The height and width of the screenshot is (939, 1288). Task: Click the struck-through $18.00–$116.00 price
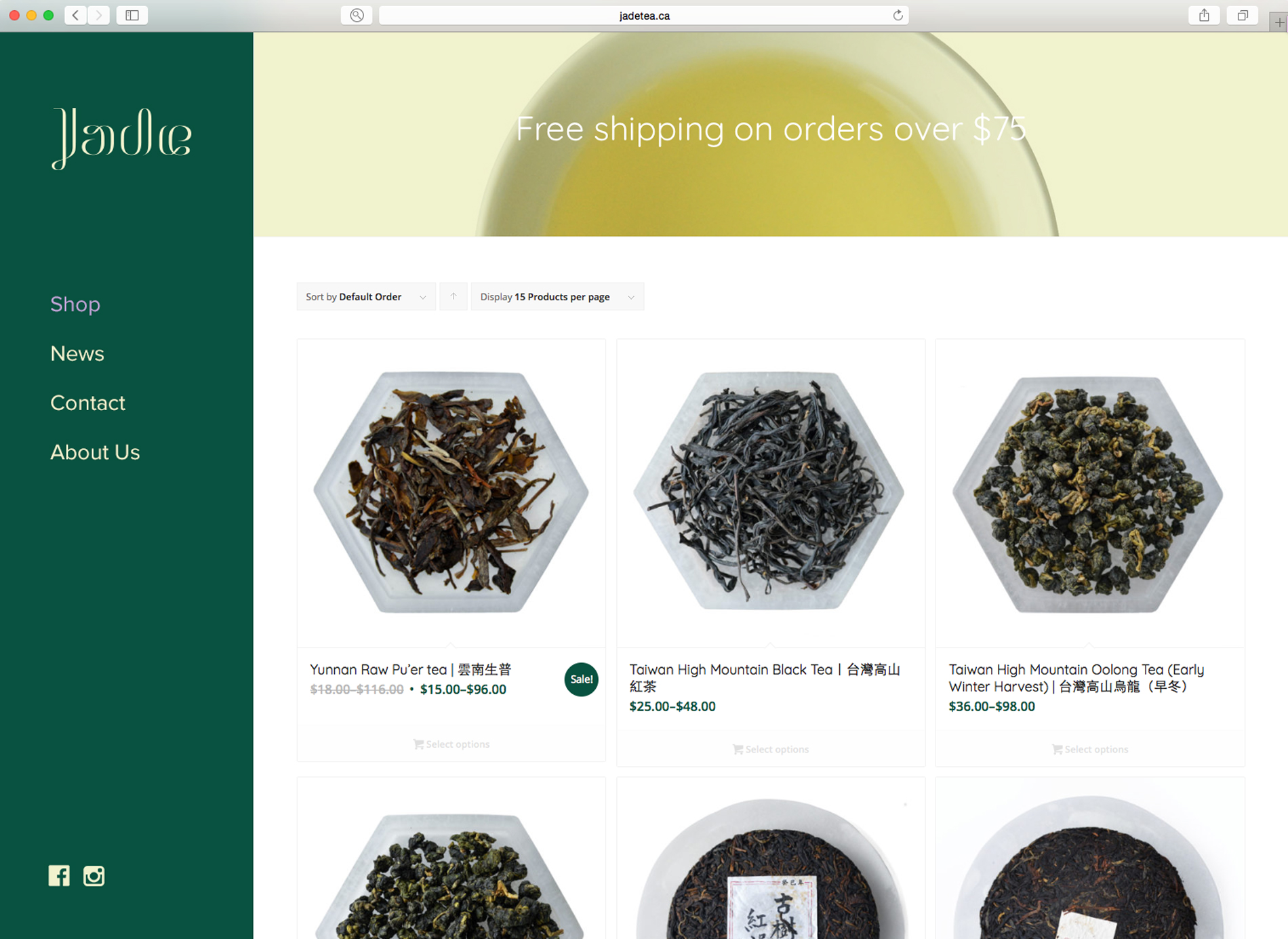pos(357,690)
